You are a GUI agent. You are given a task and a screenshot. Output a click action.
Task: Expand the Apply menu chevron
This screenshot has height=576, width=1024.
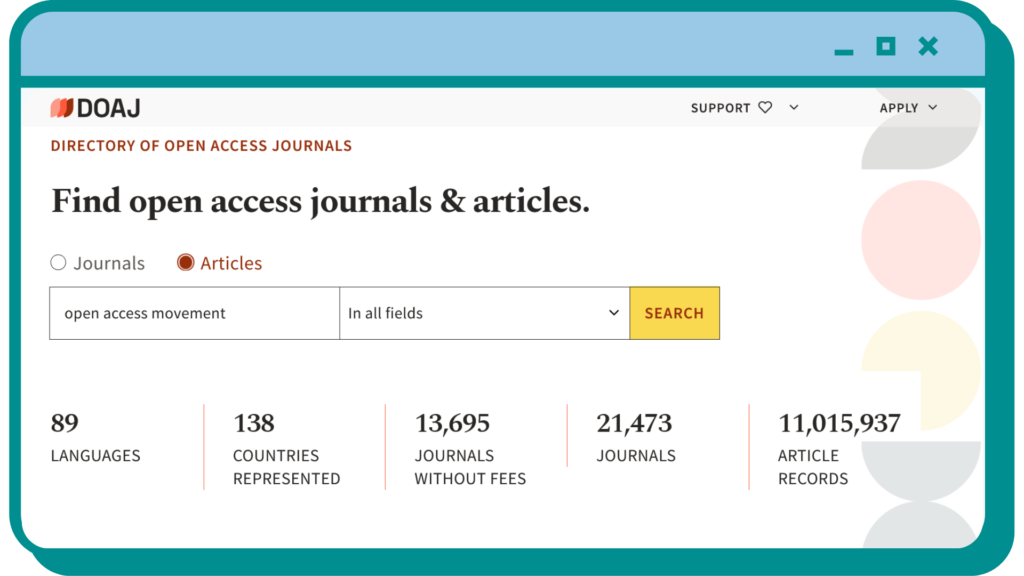933,108
